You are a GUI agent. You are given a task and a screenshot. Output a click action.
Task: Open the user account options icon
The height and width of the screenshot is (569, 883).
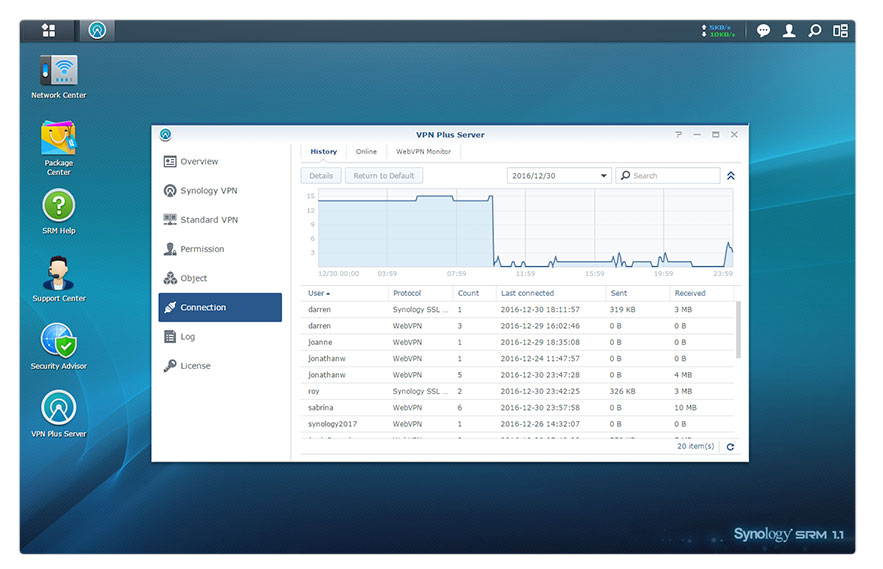pyautogui.click(x=789, y=30)
